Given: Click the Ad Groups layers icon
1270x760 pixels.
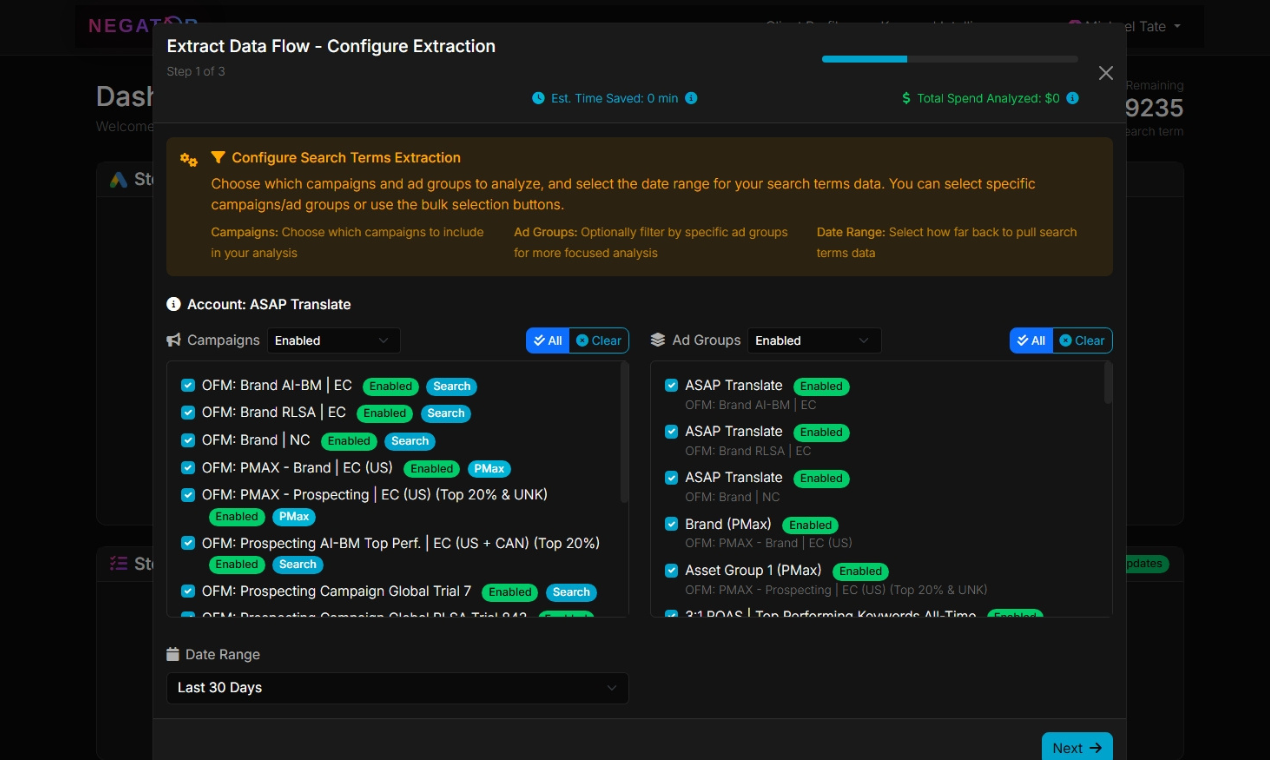Looking at the screenshot, I should click(x=658, y=340).
